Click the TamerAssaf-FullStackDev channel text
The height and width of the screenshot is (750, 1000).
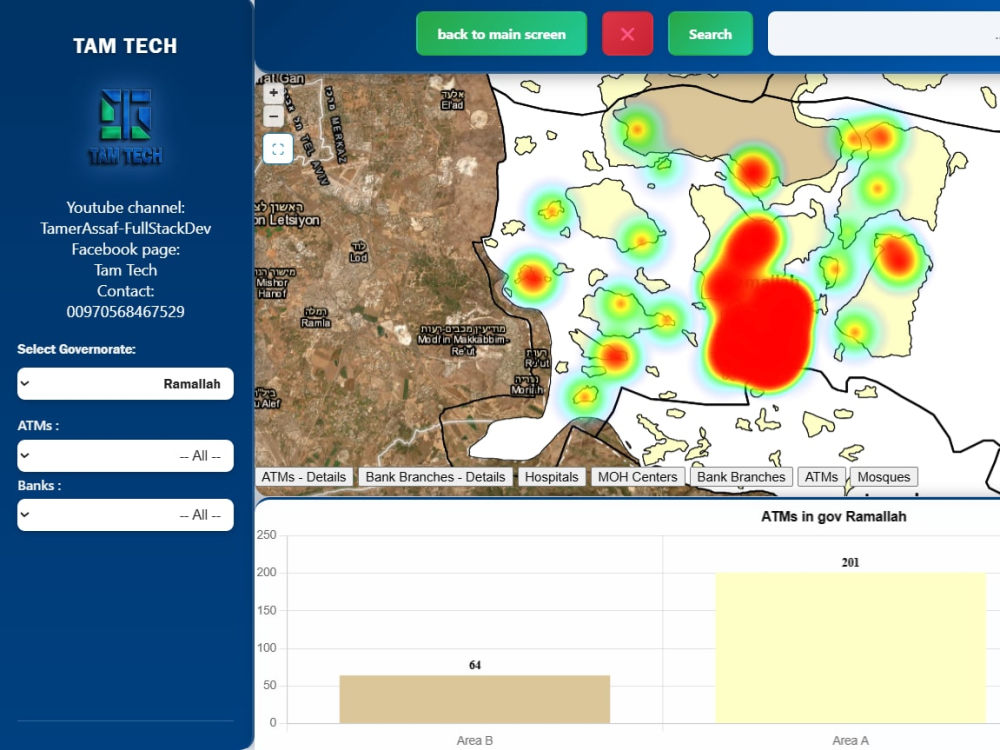pos(126,228)
